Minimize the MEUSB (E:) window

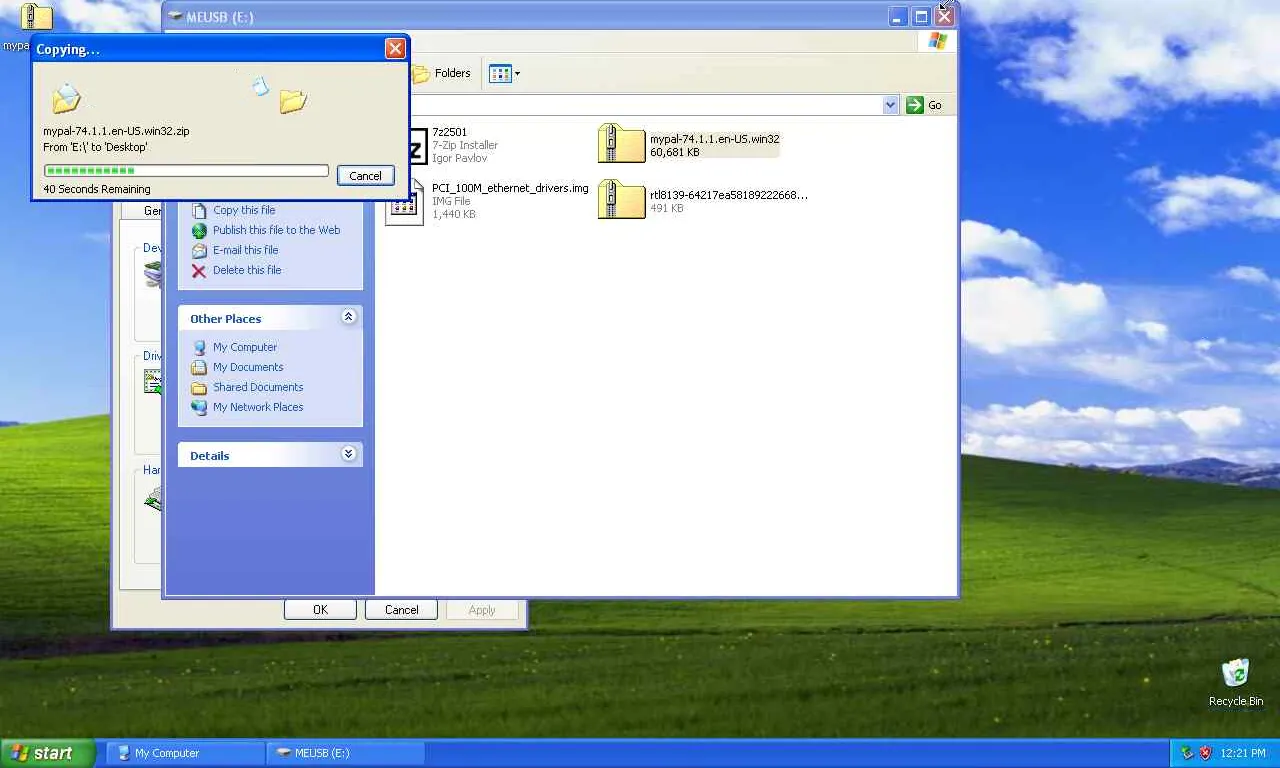[898, 17]
